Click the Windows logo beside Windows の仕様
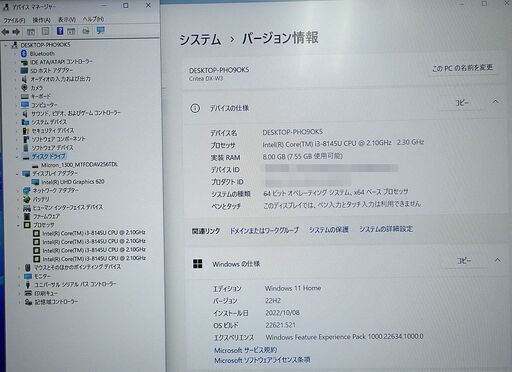 tap(198, 264)
